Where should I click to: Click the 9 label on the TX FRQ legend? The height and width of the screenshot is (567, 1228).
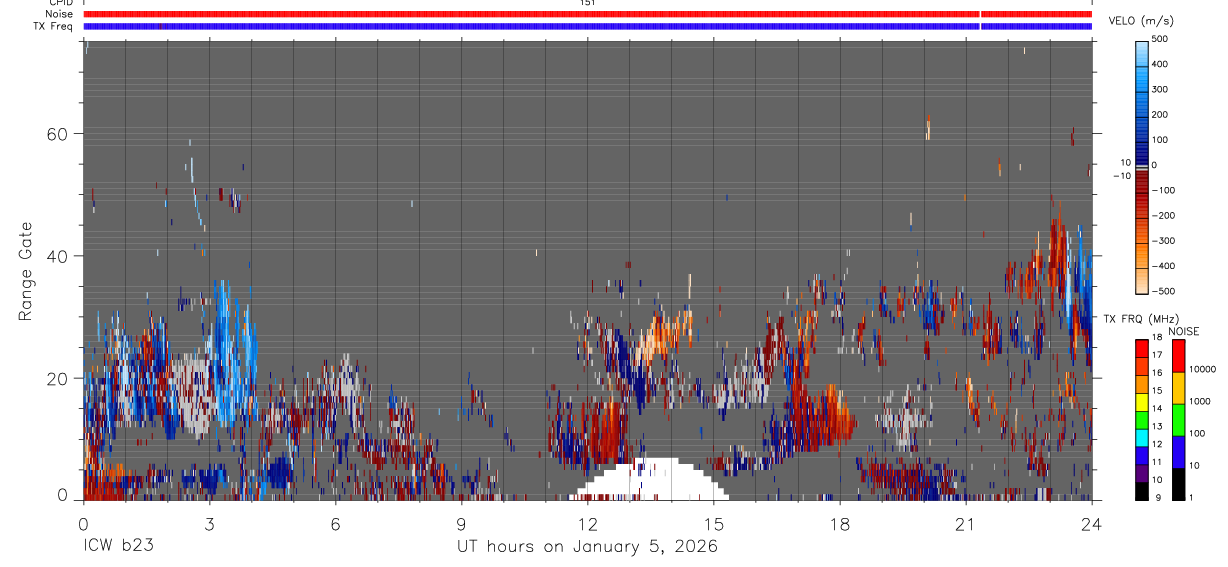click(1158, 497)
